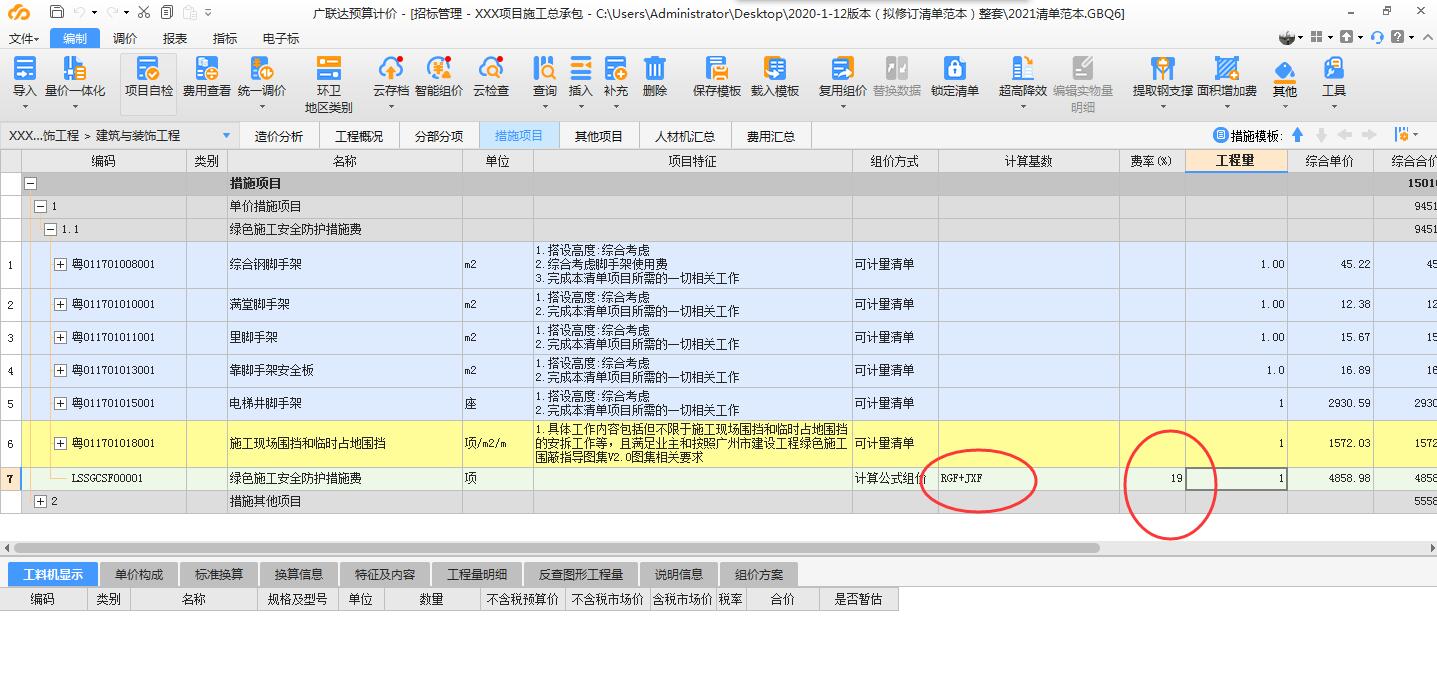Click the headset support icon

point(1377,37)
